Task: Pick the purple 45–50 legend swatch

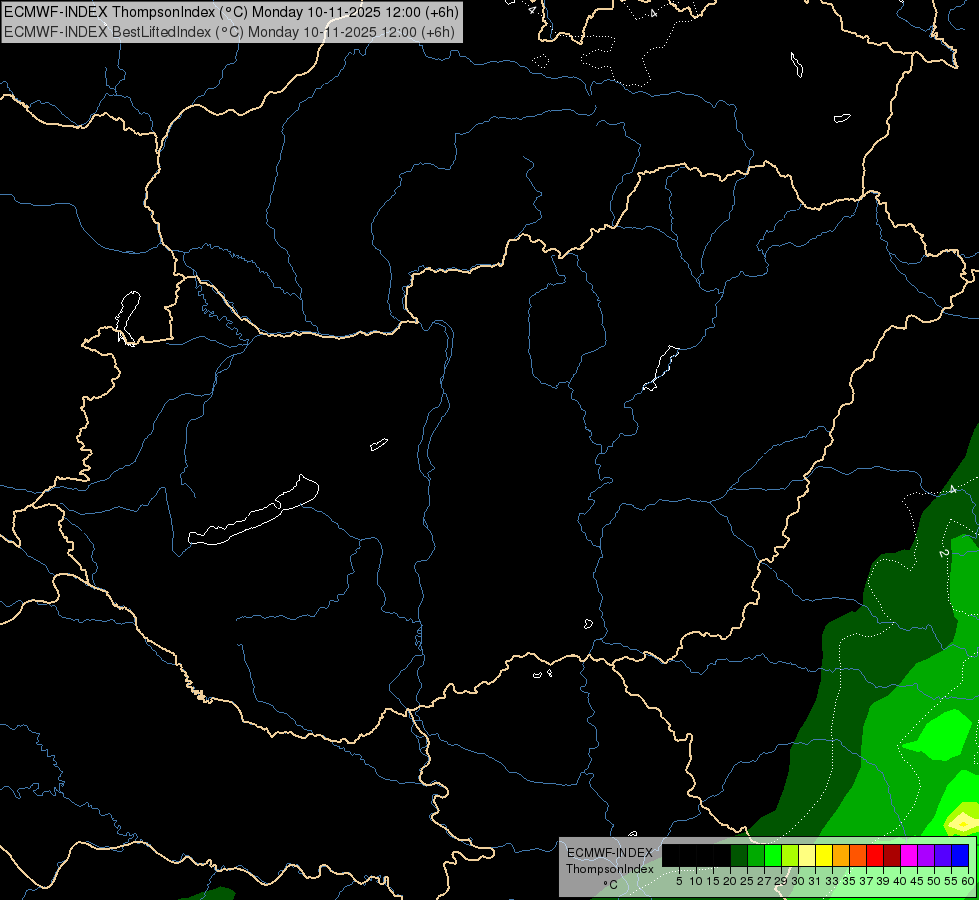Action: (926, 855)
